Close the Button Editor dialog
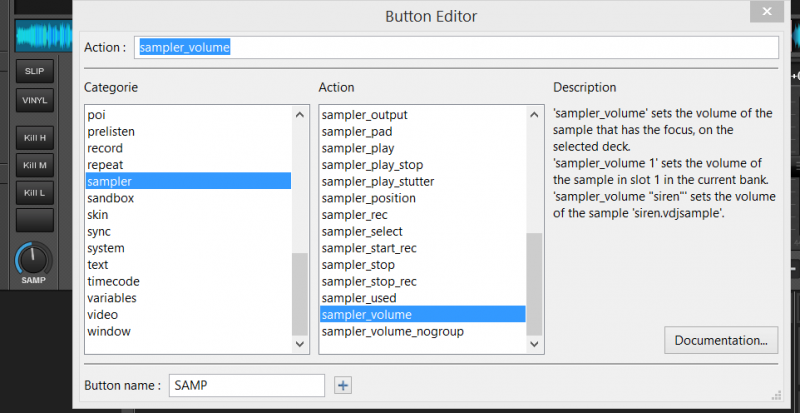The height and width of the screenshot is (413, 800). click(766, 12)
